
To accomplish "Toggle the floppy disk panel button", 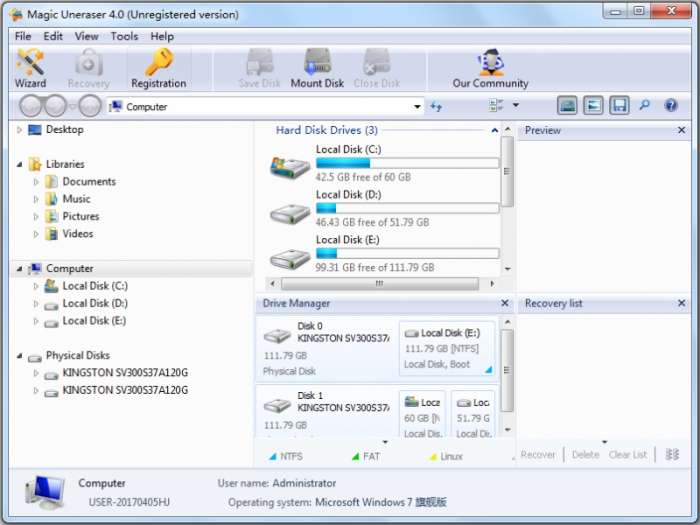I will tap(619, 106).
